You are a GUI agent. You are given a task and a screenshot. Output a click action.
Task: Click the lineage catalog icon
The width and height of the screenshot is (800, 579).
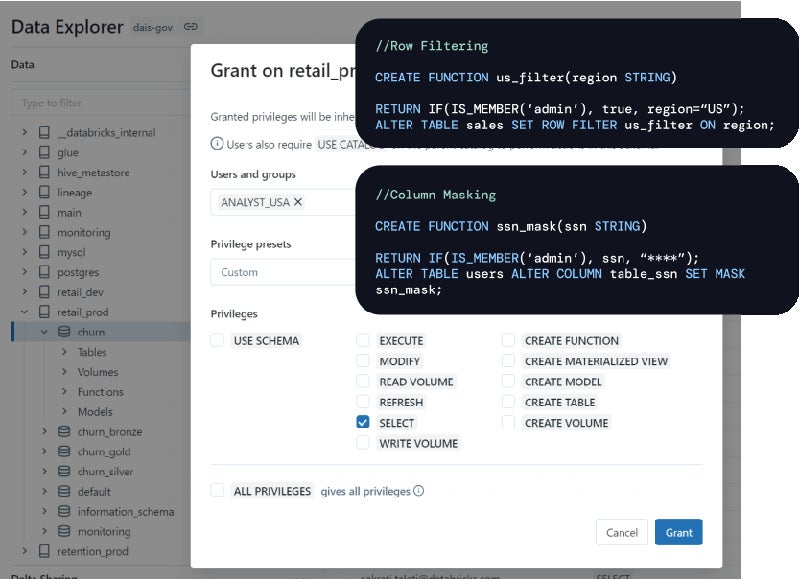point(44,192)
